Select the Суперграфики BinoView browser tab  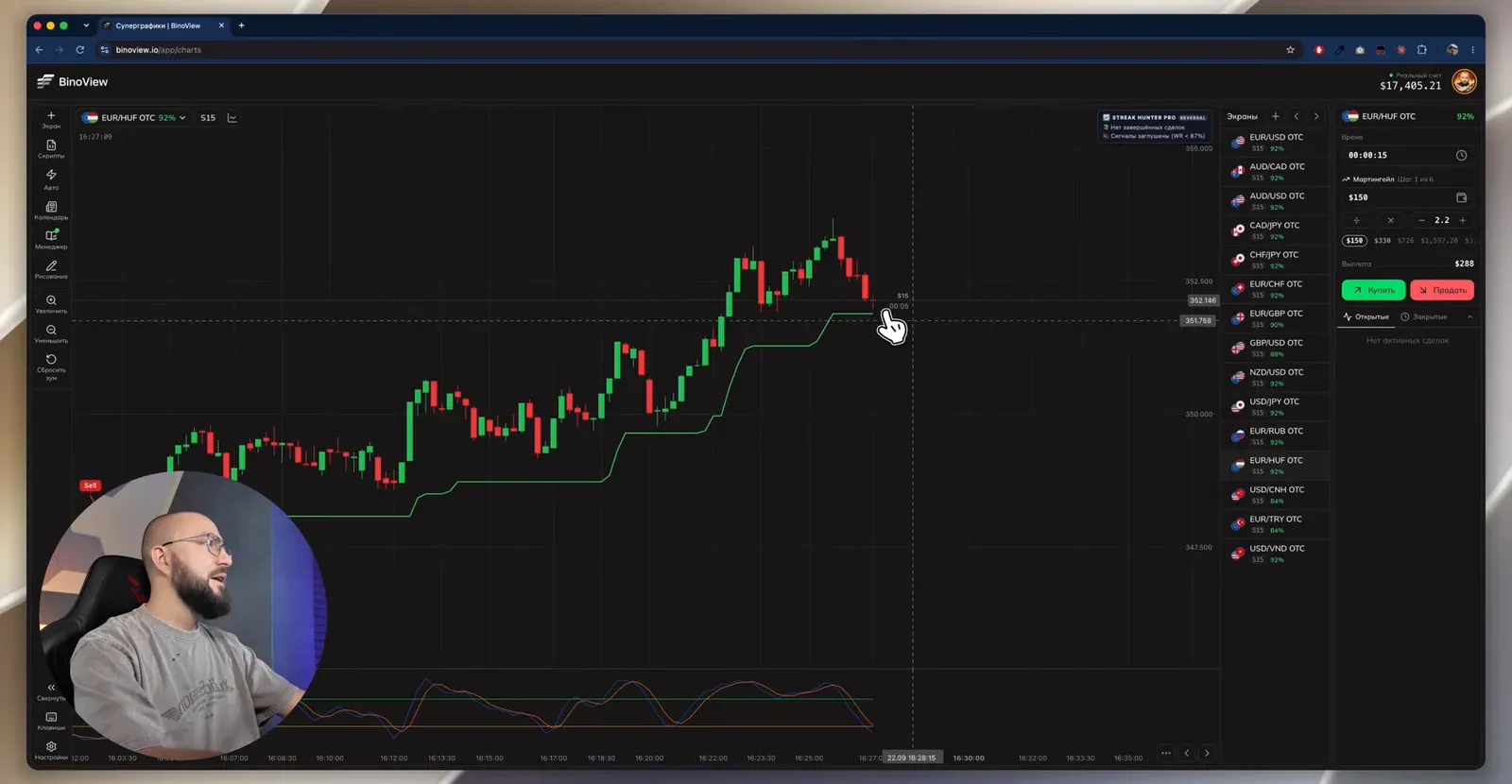tap(164, 26)
